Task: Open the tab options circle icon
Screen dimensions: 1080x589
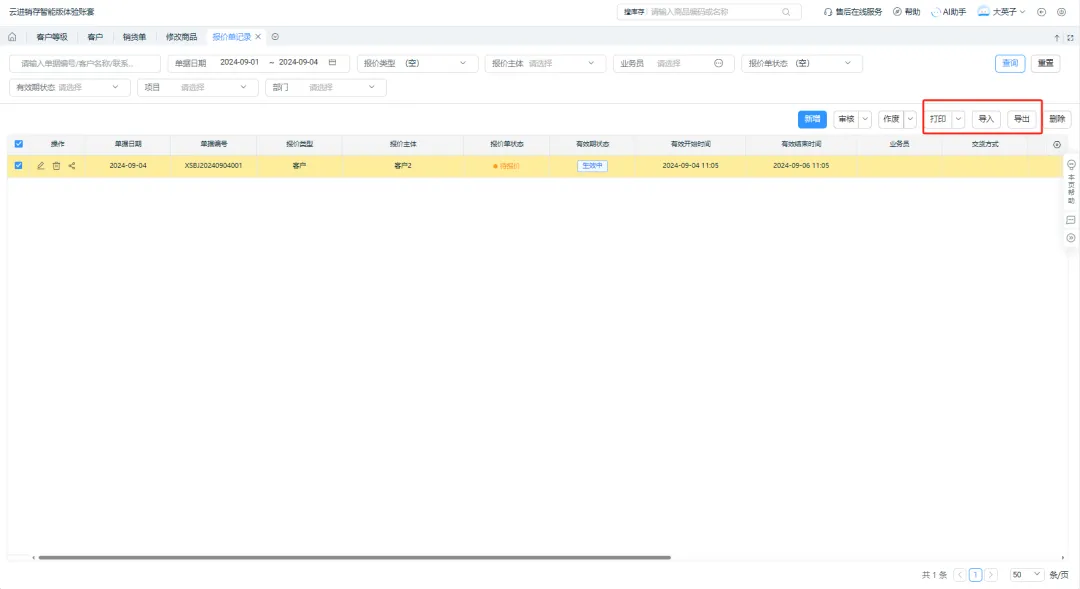Action: 275,37
